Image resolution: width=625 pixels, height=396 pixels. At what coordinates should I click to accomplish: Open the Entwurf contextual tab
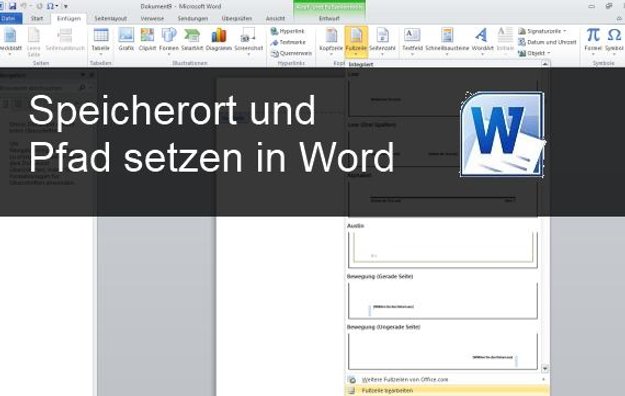[329, 18]
